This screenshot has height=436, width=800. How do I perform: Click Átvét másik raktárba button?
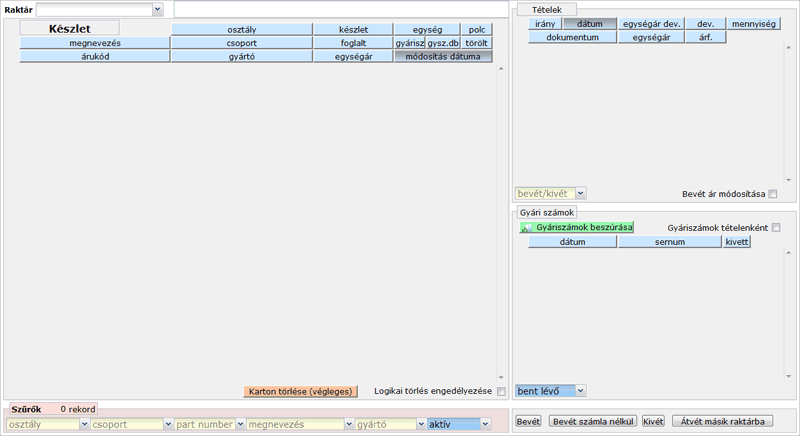click(x=722, y=422)
